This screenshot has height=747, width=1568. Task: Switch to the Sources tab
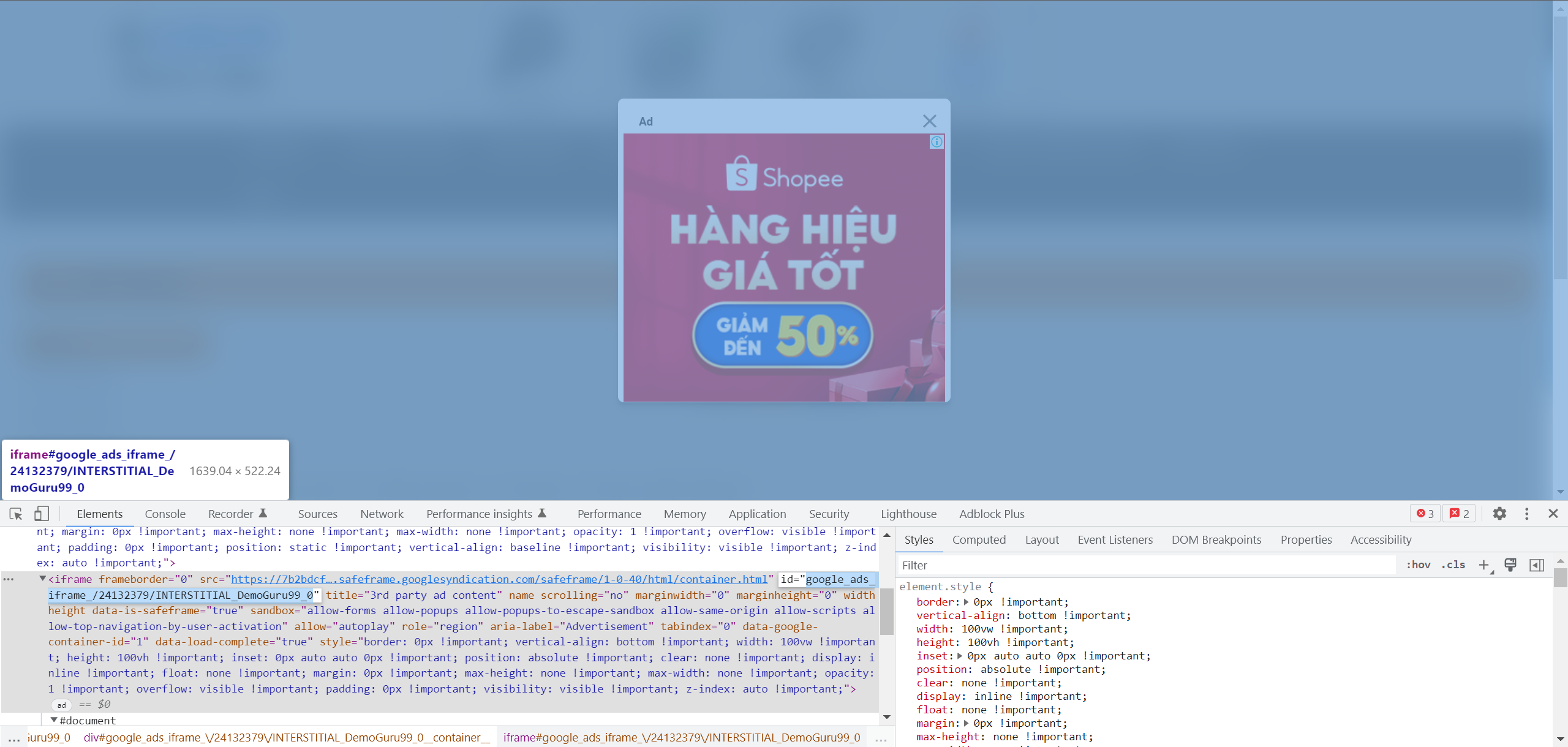pos(317,514)
